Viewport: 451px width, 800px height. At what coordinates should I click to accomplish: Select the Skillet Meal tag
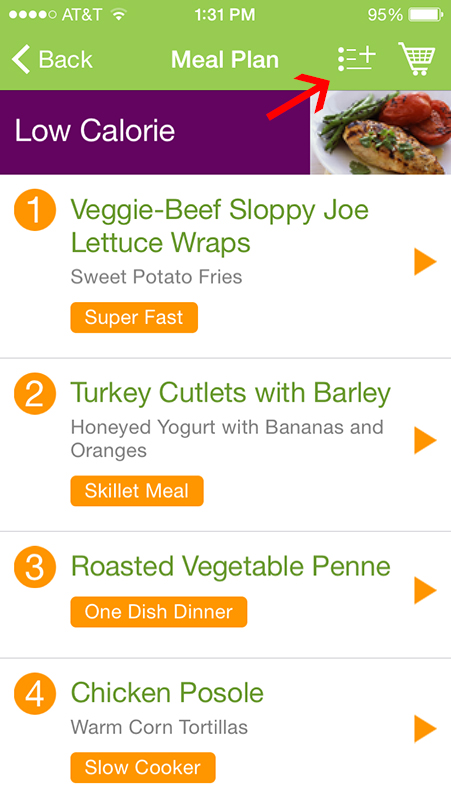pyautogui.click(x=137, y=491)
